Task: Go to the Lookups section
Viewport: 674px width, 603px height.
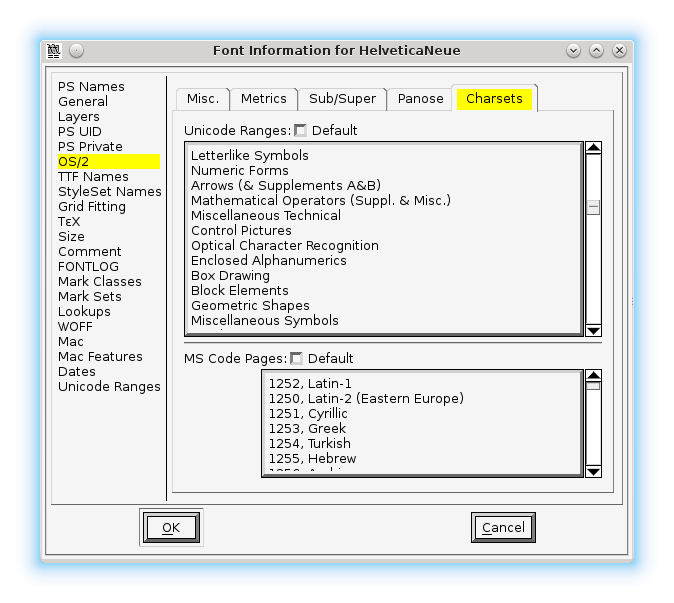Action: [84, 312]
